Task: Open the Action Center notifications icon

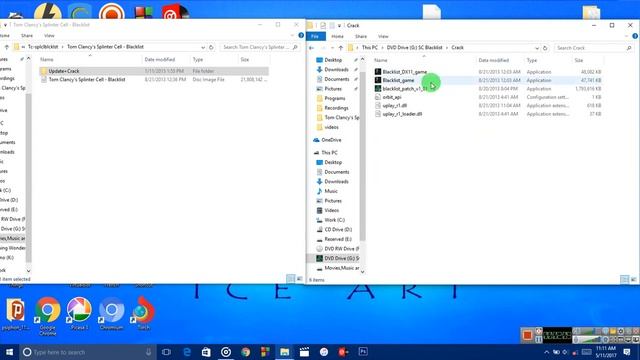Action: point(627,352)
